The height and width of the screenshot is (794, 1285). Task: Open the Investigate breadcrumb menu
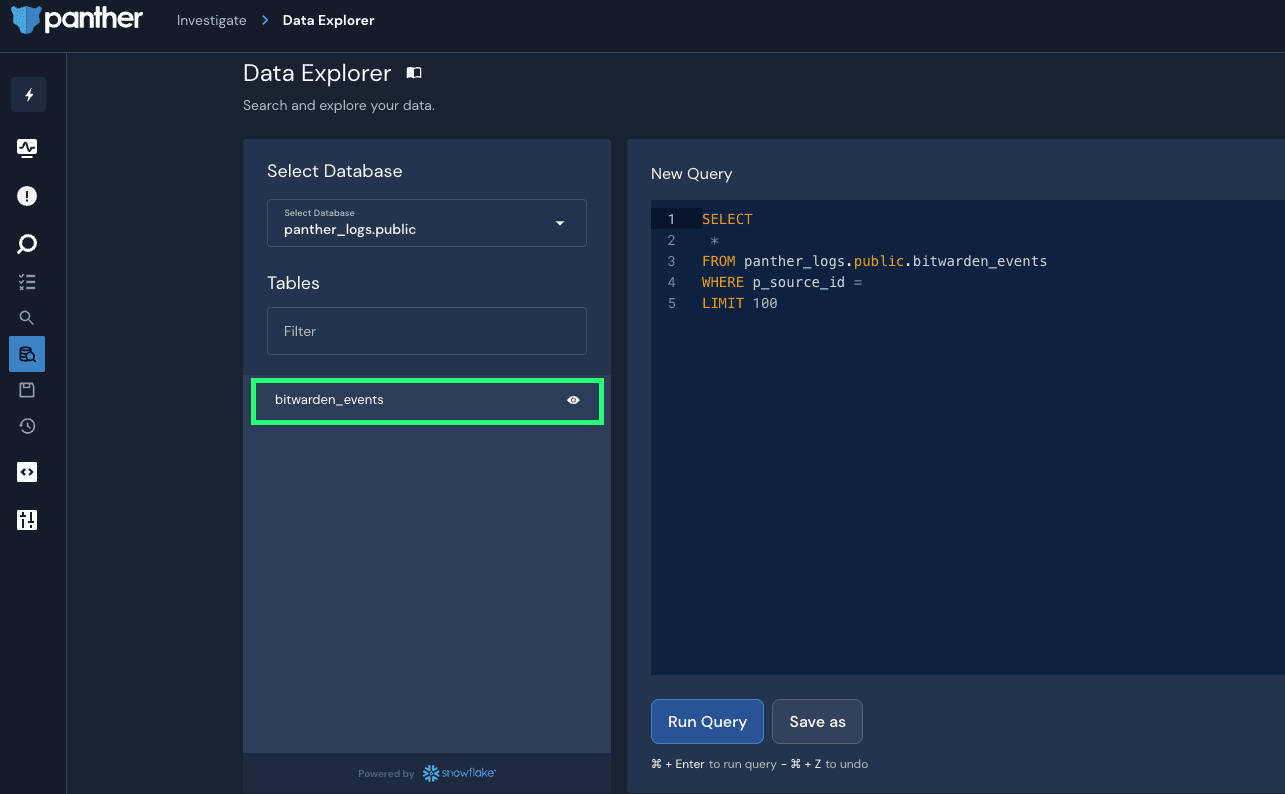(x=211, y=19)
